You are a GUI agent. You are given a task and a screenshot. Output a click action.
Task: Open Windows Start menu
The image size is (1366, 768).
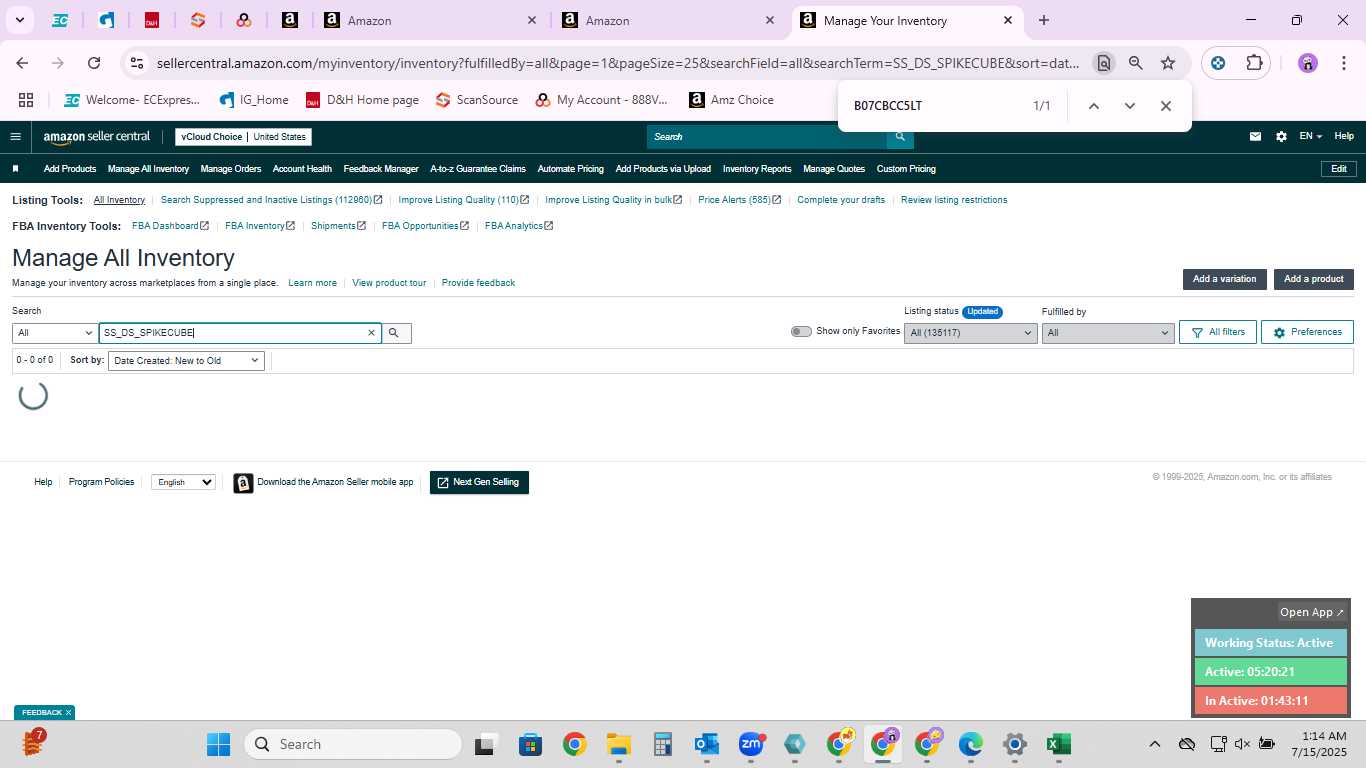[218, 744]
